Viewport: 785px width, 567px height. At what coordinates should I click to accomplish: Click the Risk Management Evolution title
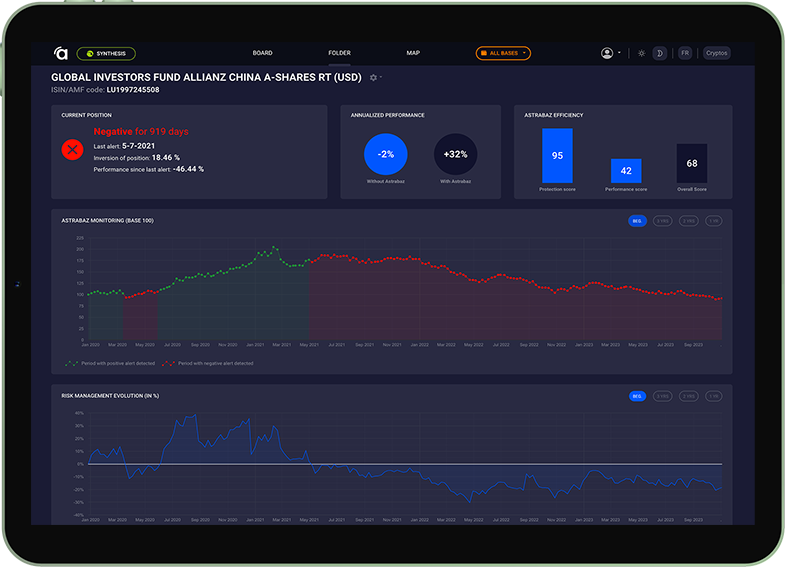[x=110, y=396]
